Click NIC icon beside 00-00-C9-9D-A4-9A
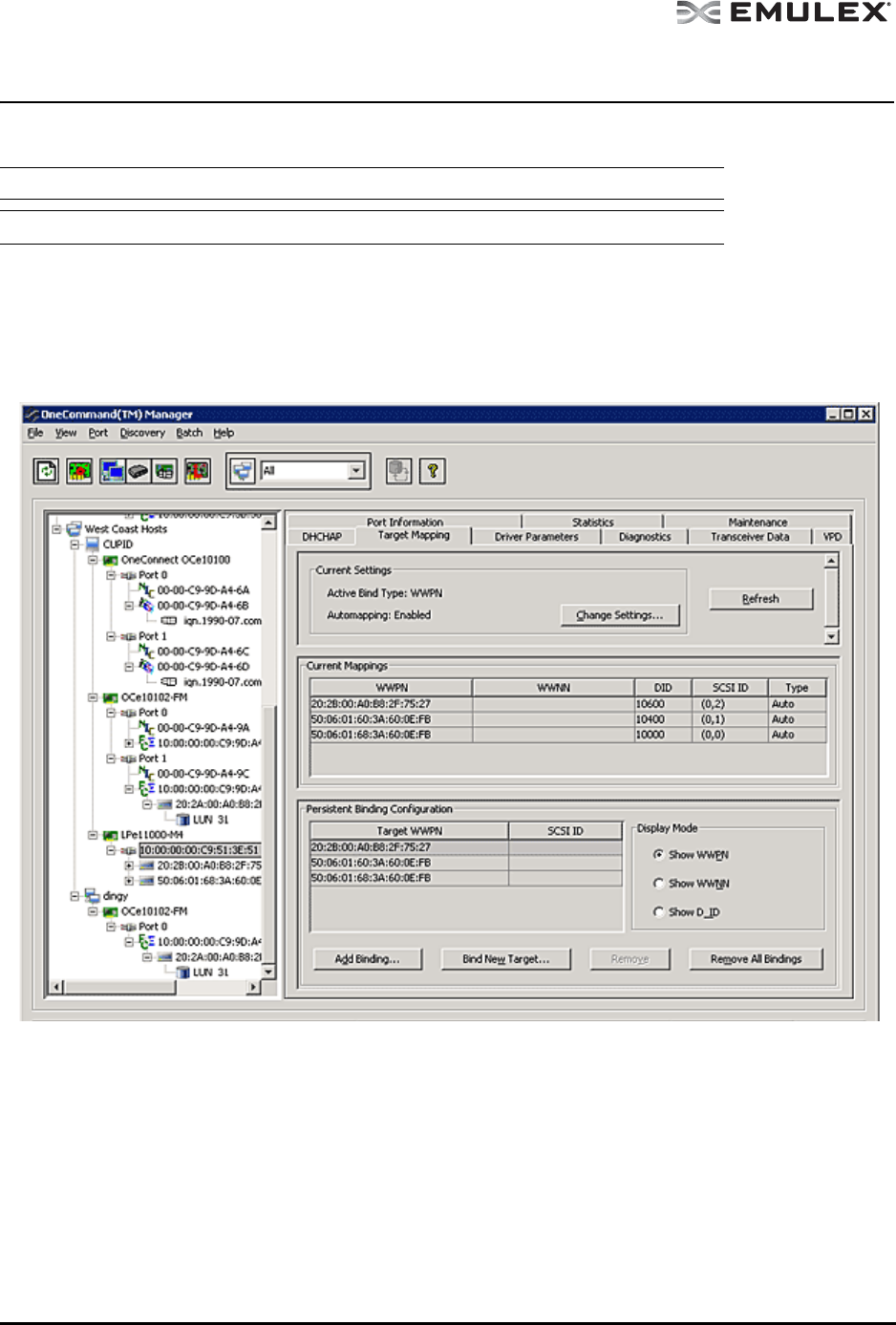896x1325 pixels. click(x=146, y=727)
